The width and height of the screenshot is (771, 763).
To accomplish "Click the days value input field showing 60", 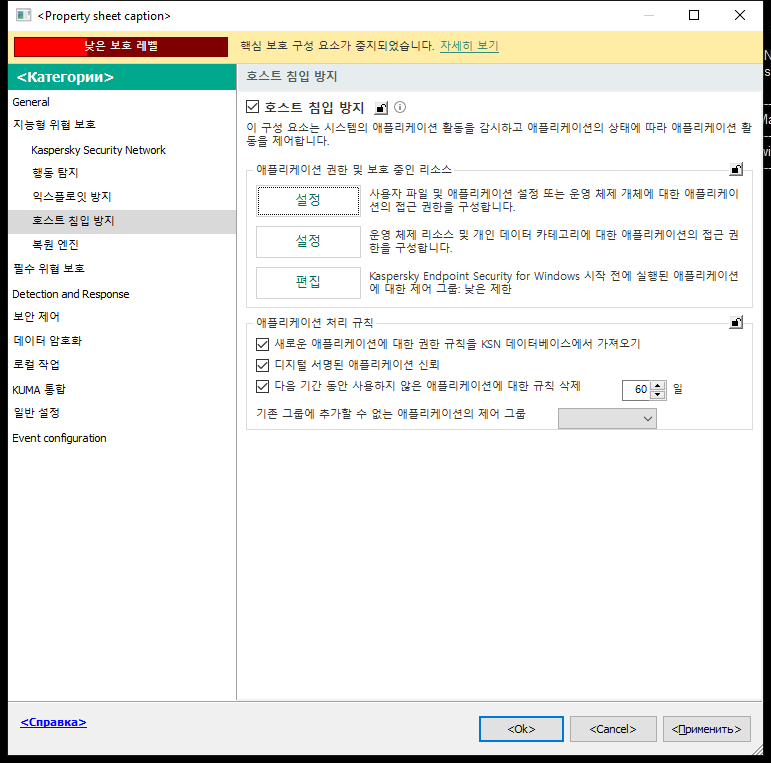I will point(636,390).
